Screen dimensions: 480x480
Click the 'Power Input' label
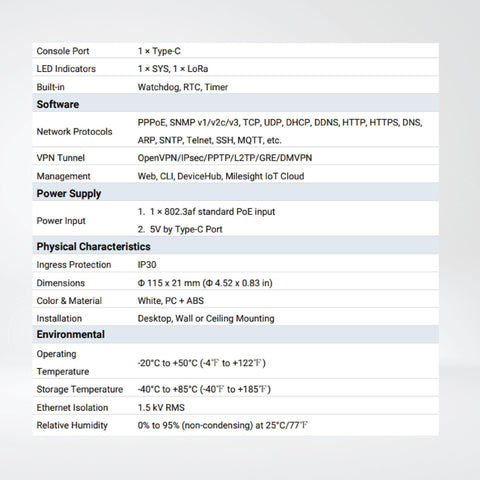point(61,221)
